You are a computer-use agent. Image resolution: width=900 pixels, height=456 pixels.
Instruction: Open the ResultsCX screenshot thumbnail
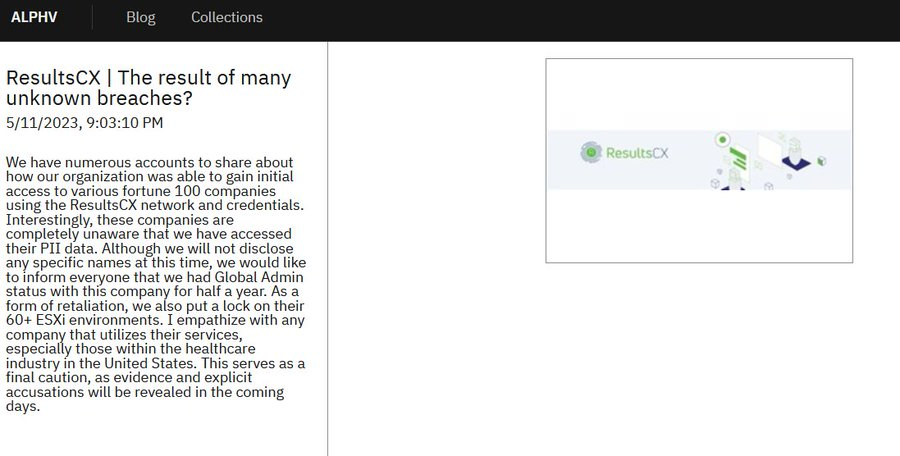699,160
